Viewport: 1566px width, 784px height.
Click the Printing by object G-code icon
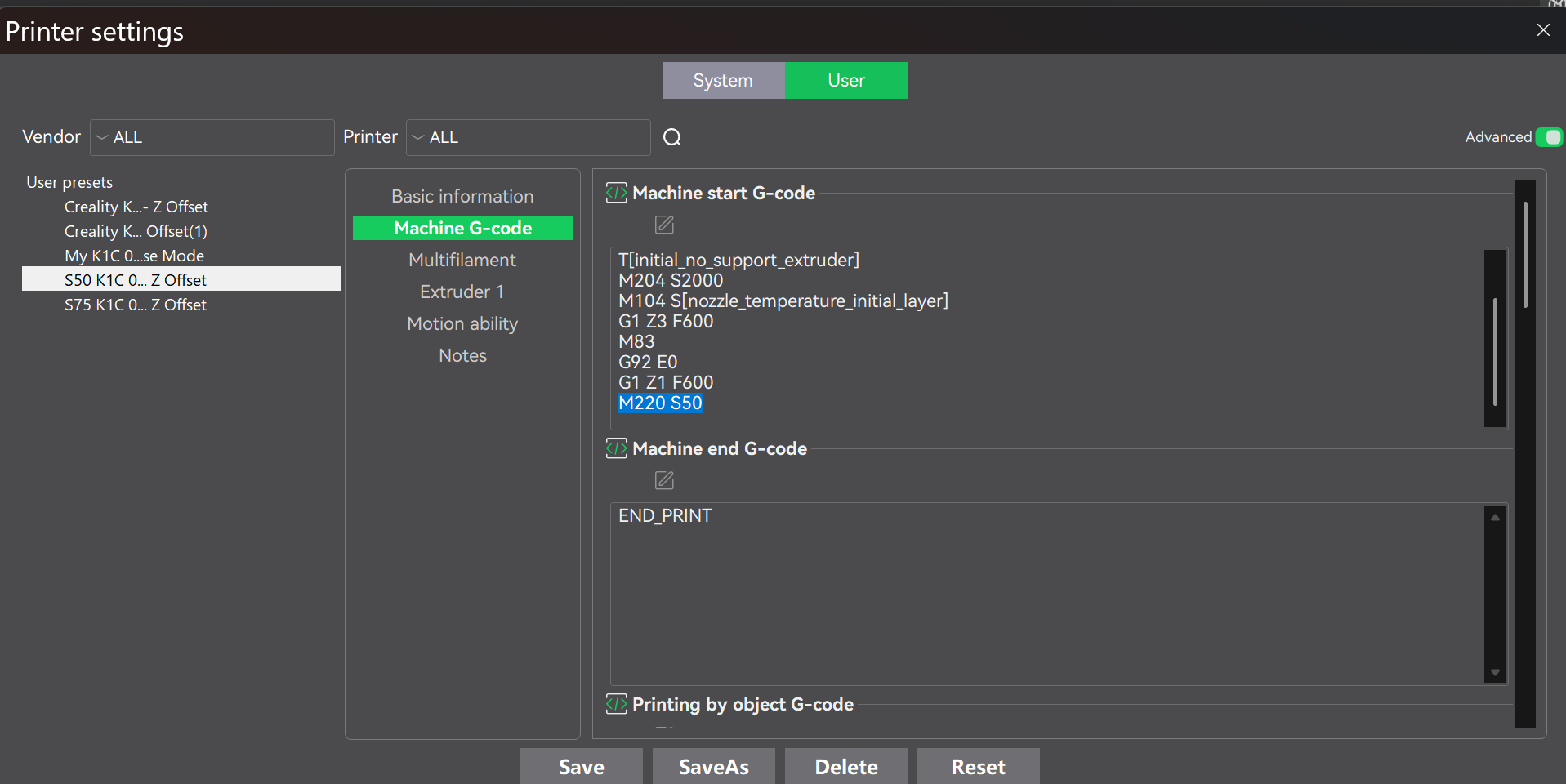616,704
